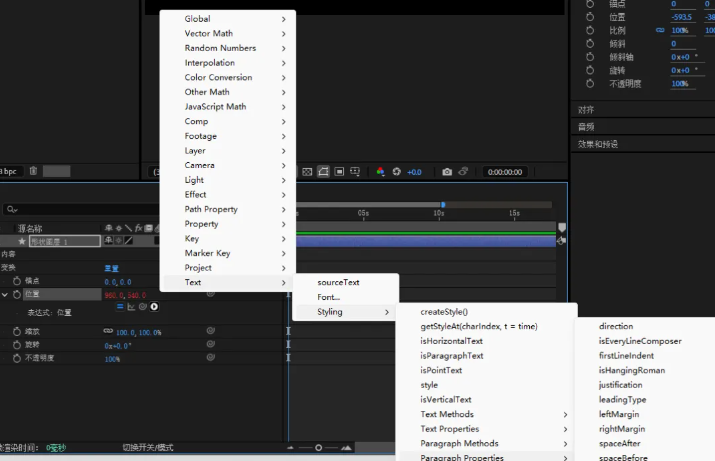This screenshot has height=461, width=715.
Task: Click the show expression graph icon
Action: [131, 307]
